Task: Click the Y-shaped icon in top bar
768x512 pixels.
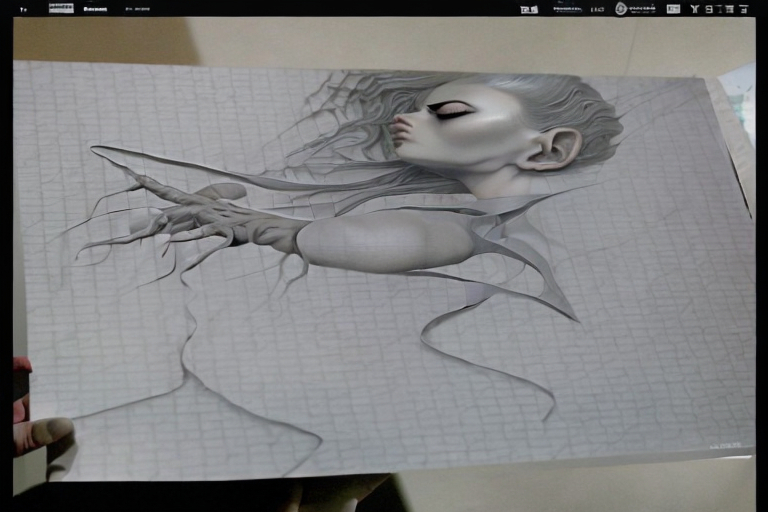Action: [x=694, y=9]
